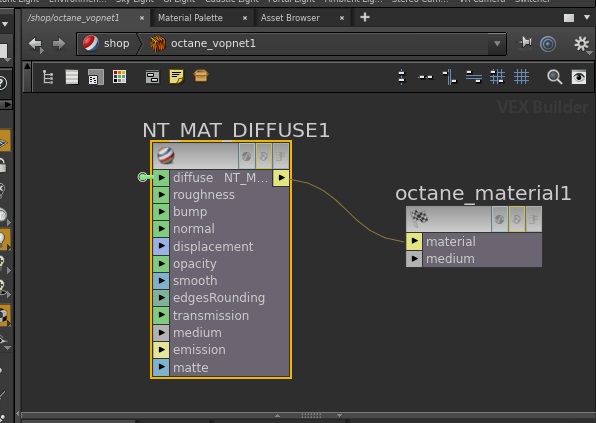Screen dimensions: 596x423
Task: Click the orange package subnet icon
Action: [201, 76]
